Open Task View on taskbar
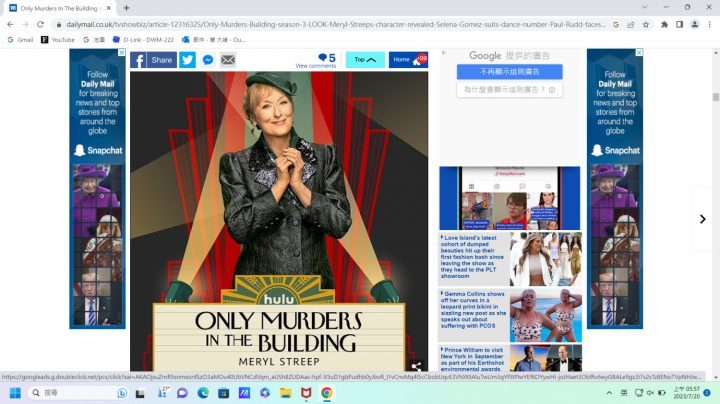 [140, 393]
